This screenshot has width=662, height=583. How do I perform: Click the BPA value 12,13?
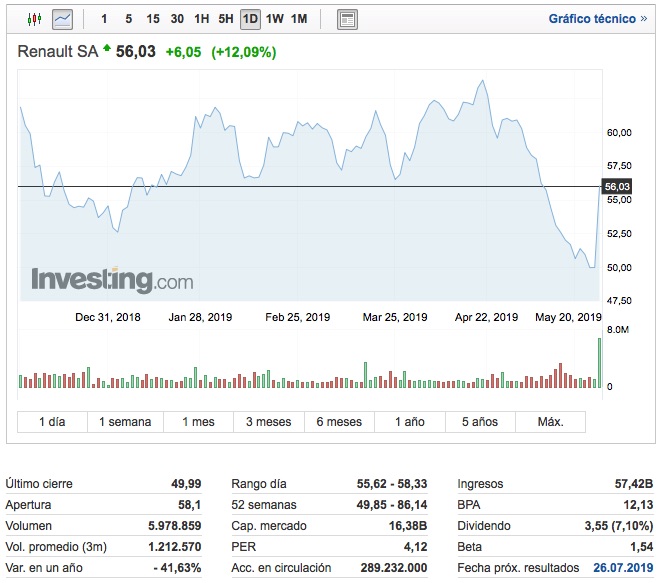click(x=638, y=504)
